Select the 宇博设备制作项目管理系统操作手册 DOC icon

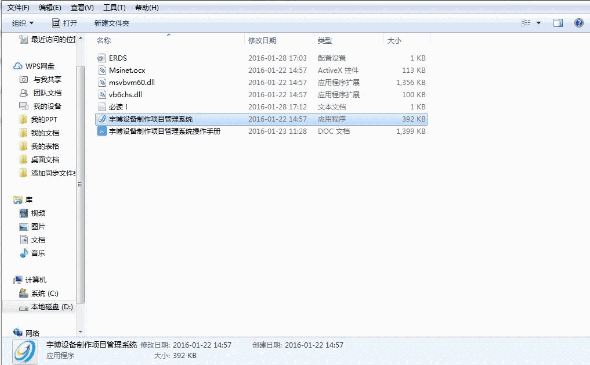pos(102,131)
